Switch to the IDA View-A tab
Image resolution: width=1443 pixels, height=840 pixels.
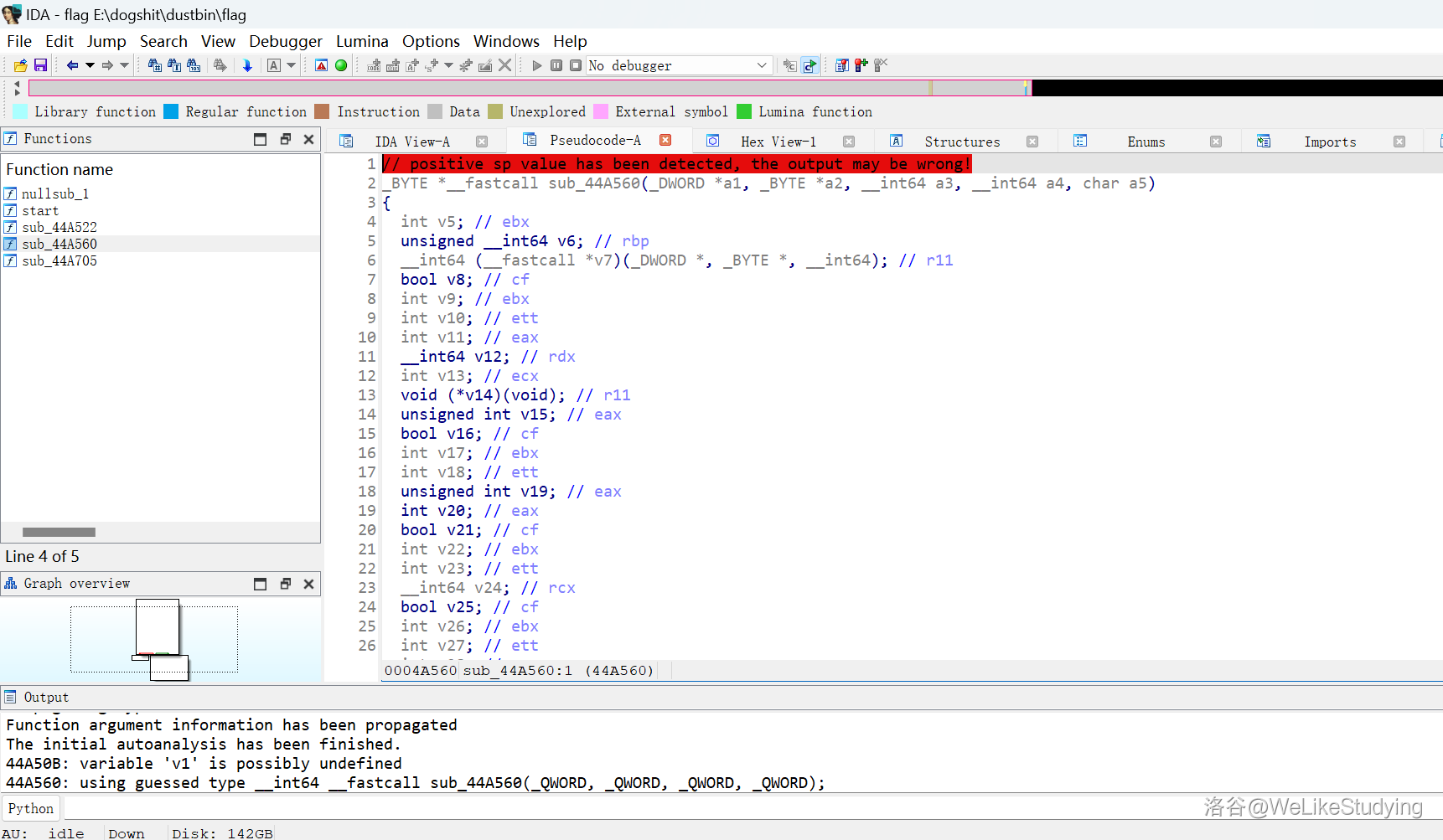[x=411, y=142]
